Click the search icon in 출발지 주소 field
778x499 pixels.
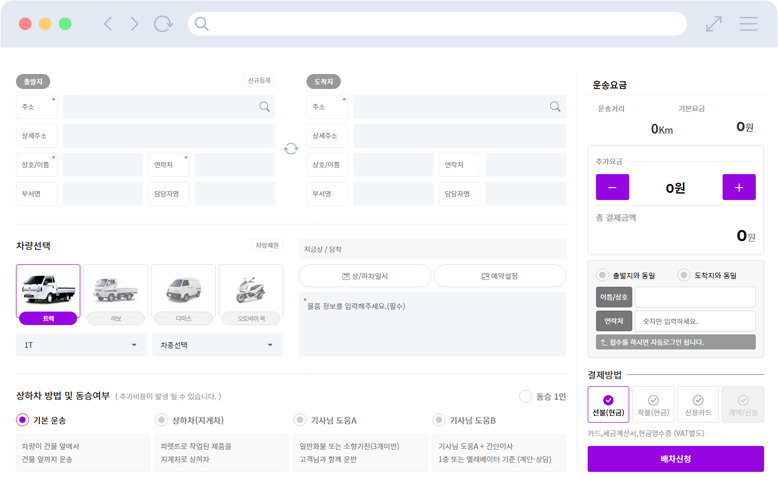tap(265, 107)
